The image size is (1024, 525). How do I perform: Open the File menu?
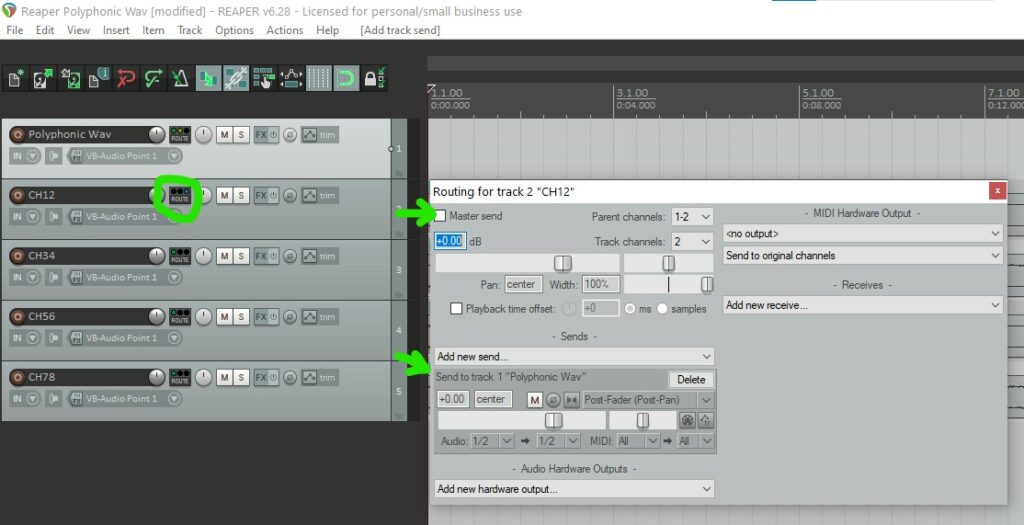14,30
